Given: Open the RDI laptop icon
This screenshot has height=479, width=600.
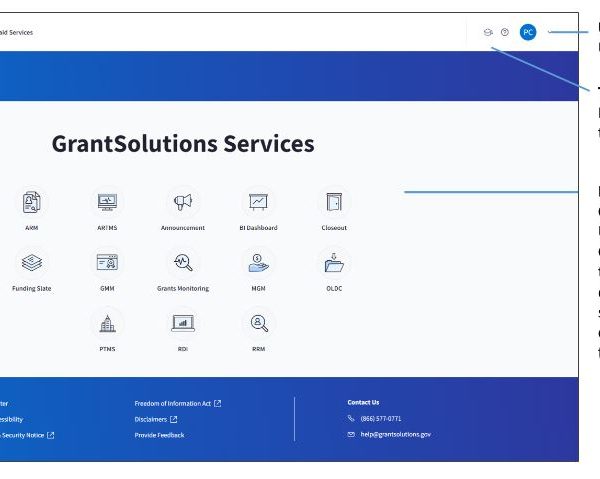Looking at the screenshot, I should click(182, 324).
